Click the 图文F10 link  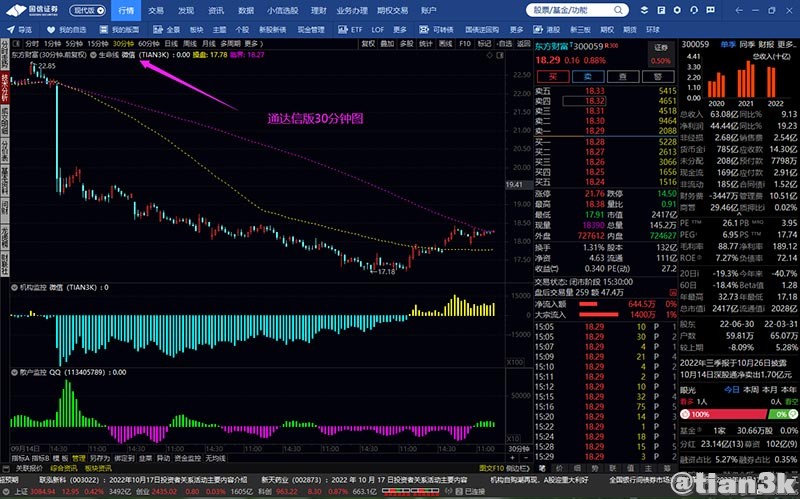point(492,468)
